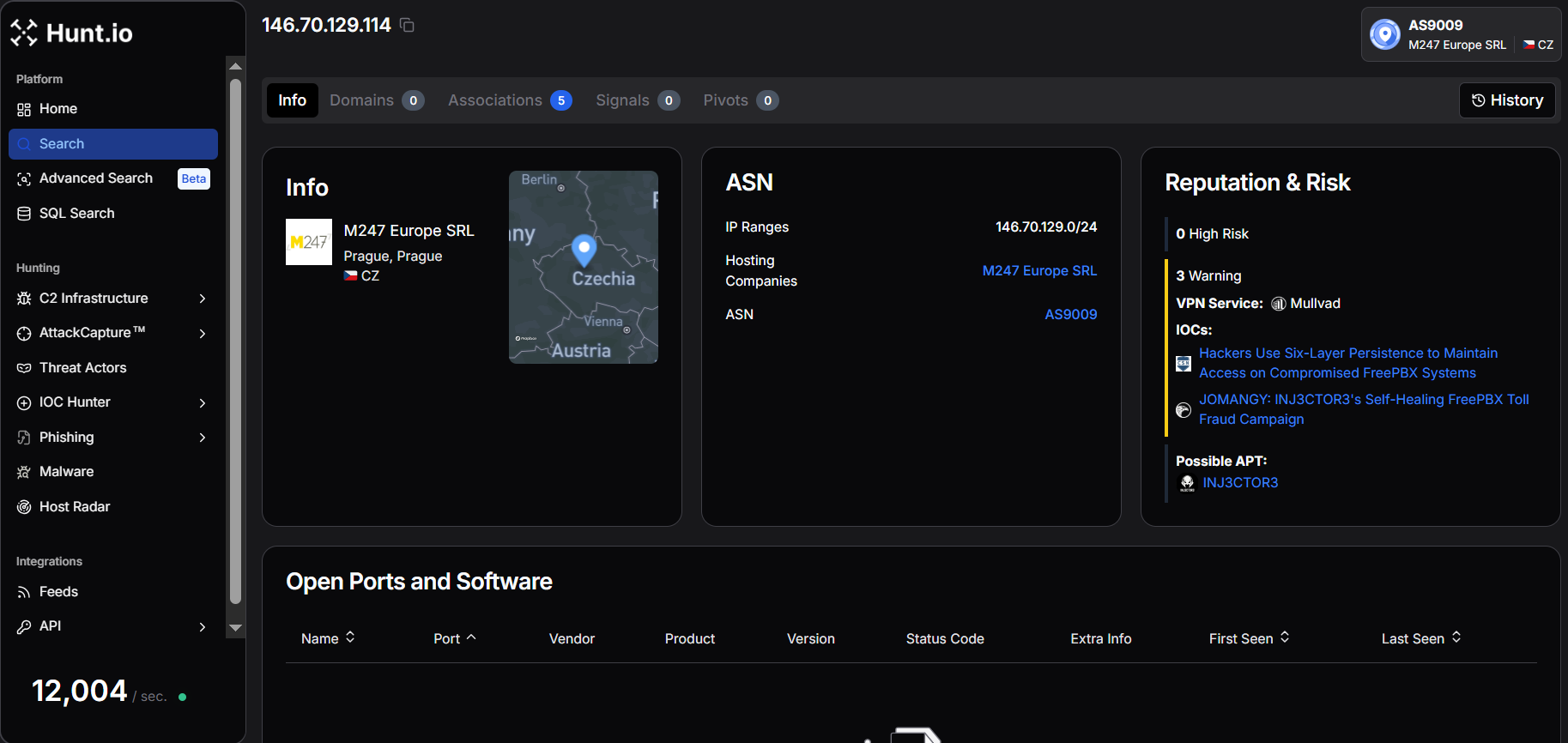Click the Status Code column header
1568x743 pixels.
tap(945, 639)
